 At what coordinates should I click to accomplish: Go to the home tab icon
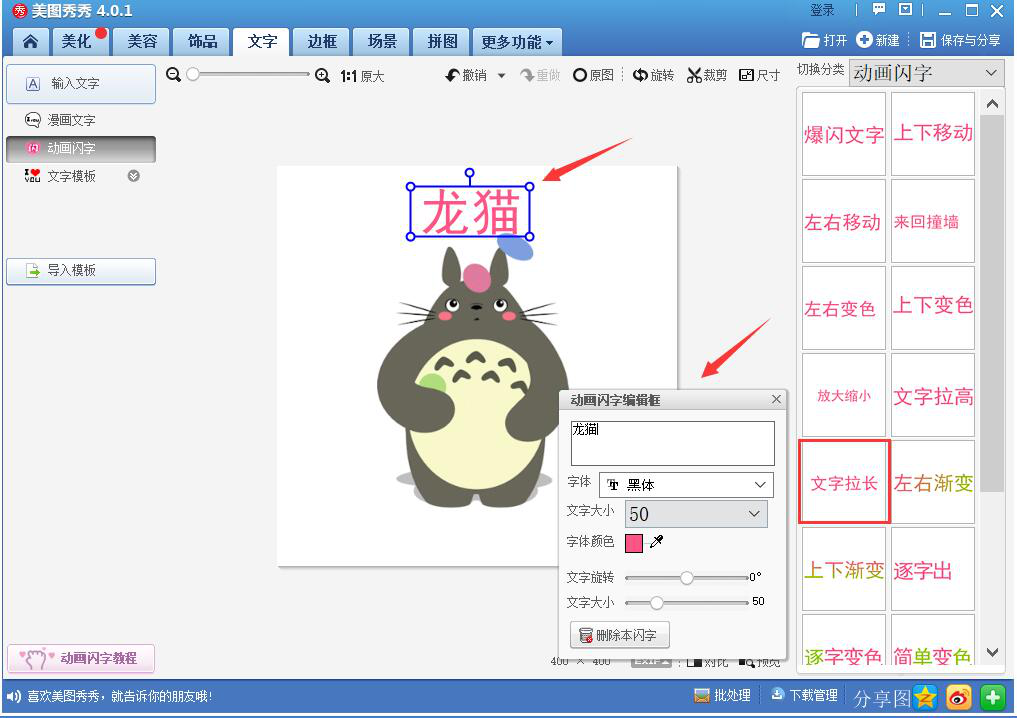(30, 42)
